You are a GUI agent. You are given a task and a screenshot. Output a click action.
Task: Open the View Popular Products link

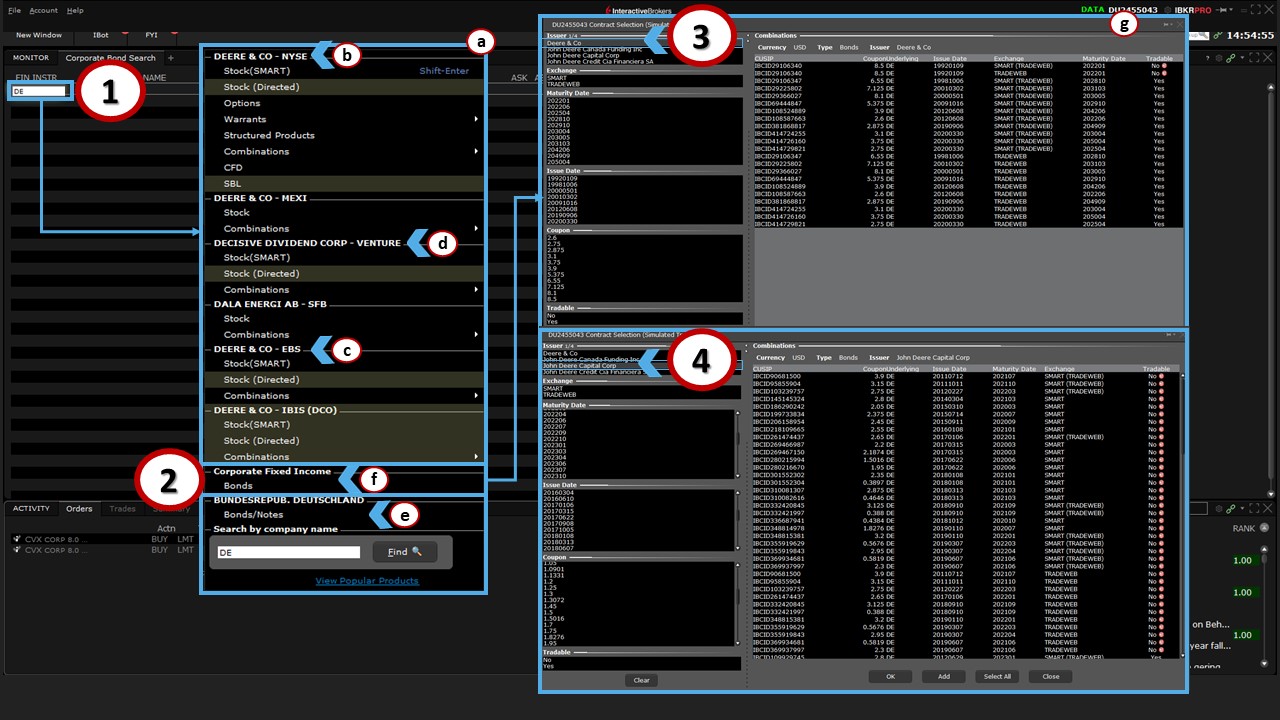click(366, 581)
